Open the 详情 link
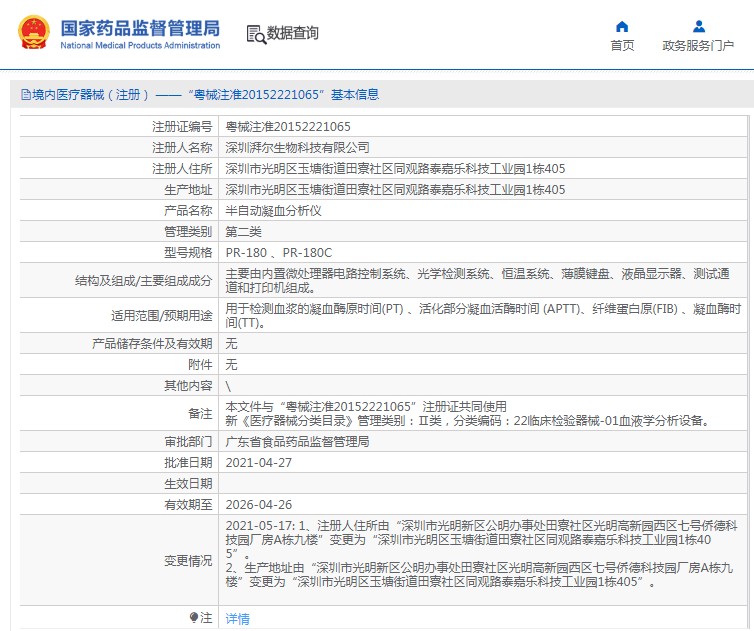Viewport: 754px width, 631px height. coord(237,618)
